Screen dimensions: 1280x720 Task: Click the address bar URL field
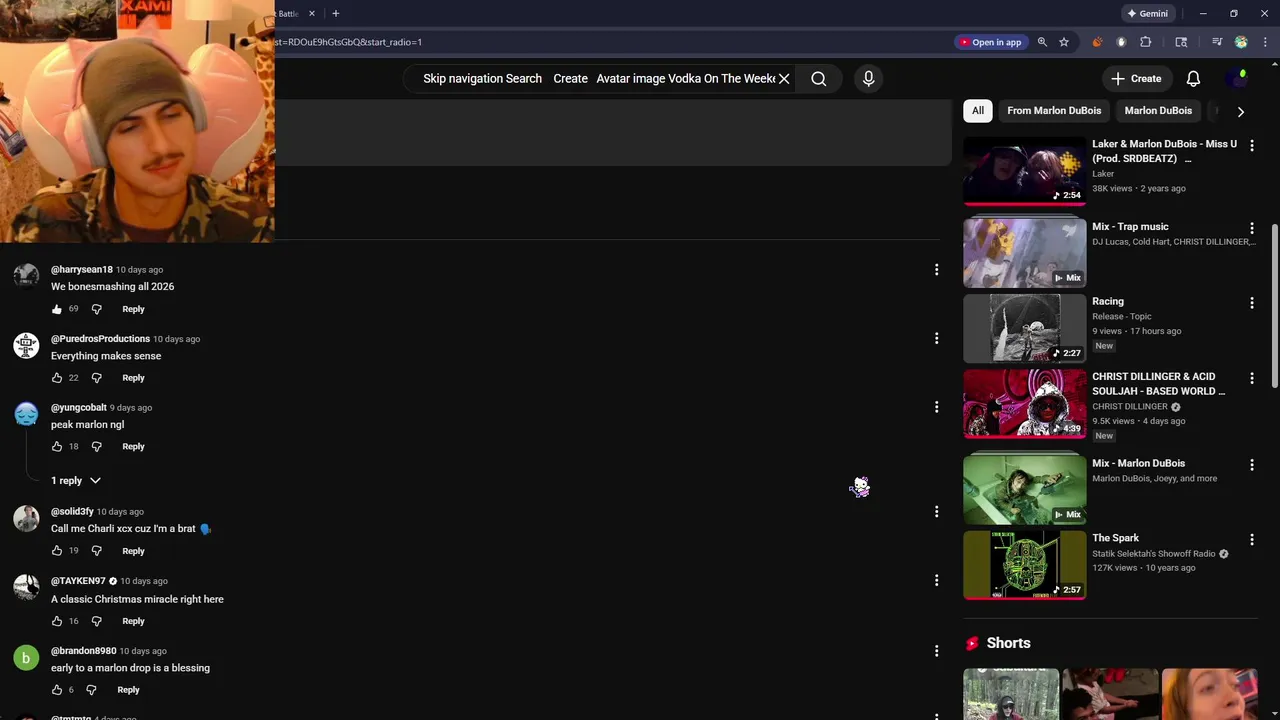pos(610,42)
